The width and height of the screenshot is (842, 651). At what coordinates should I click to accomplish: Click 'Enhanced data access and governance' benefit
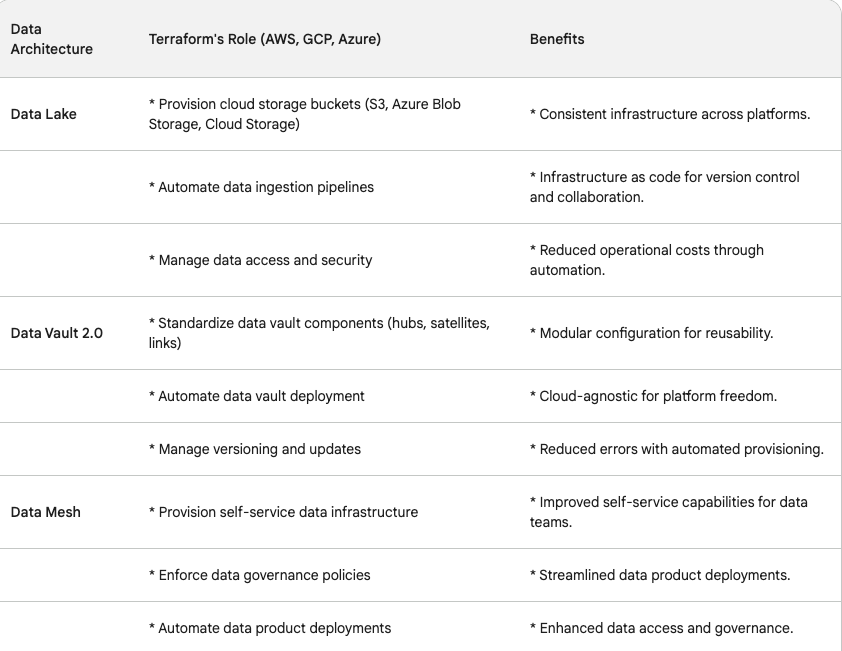[661, 628]
